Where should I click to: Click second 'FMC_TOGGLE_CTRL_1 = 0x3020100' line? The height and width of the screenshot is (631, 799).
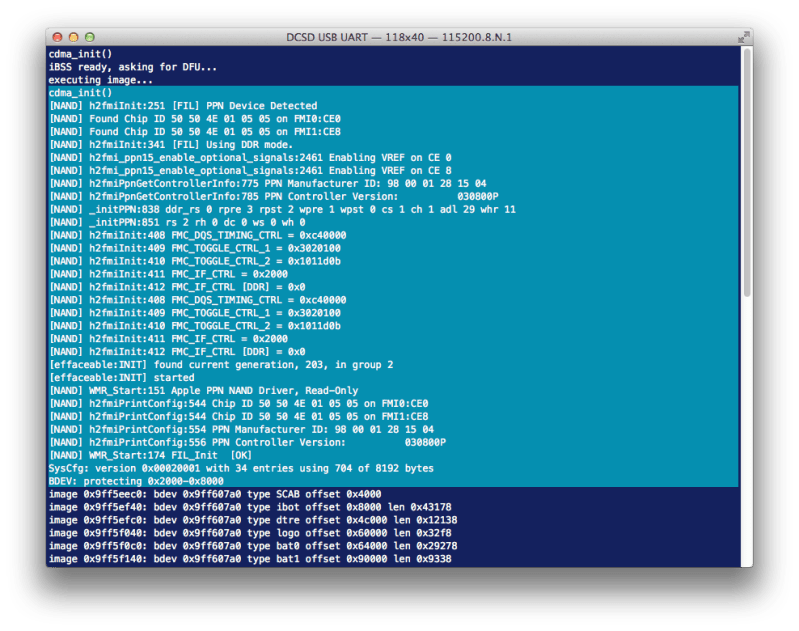[x=195, y=313]
